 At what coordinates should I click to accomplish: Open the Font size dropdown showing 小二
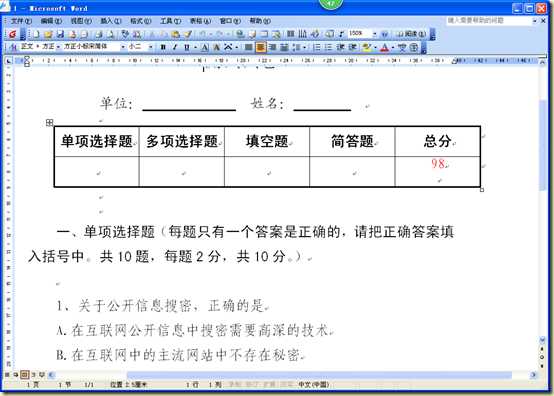(151, 47)
